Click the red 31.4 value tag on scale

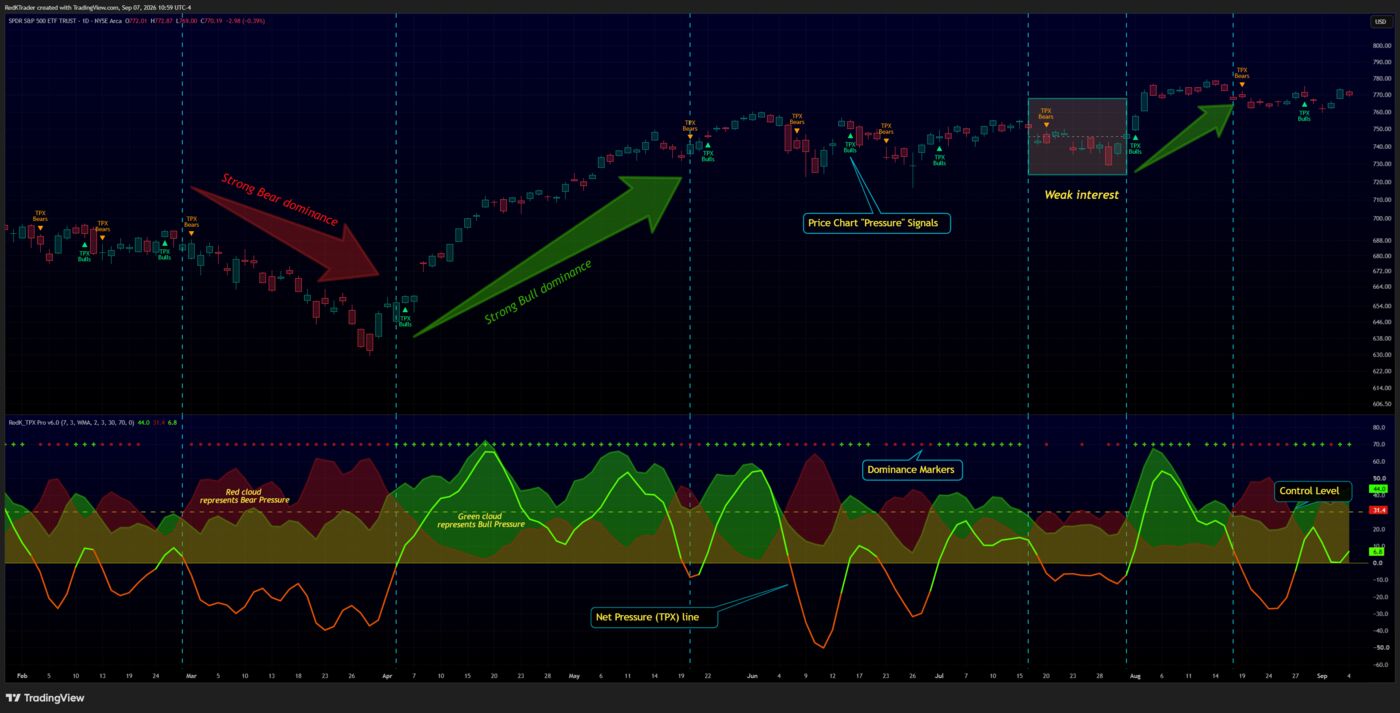pyautogui.click(x=1380, y=510)
